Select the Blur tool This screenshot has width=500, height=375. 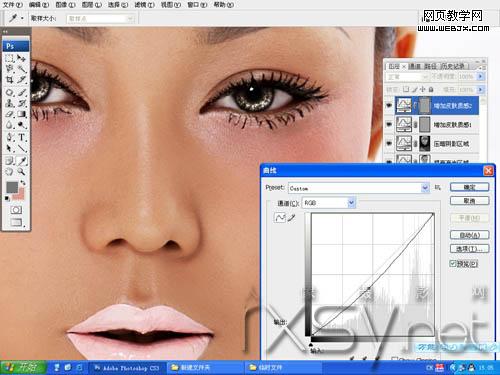(10, 125)
